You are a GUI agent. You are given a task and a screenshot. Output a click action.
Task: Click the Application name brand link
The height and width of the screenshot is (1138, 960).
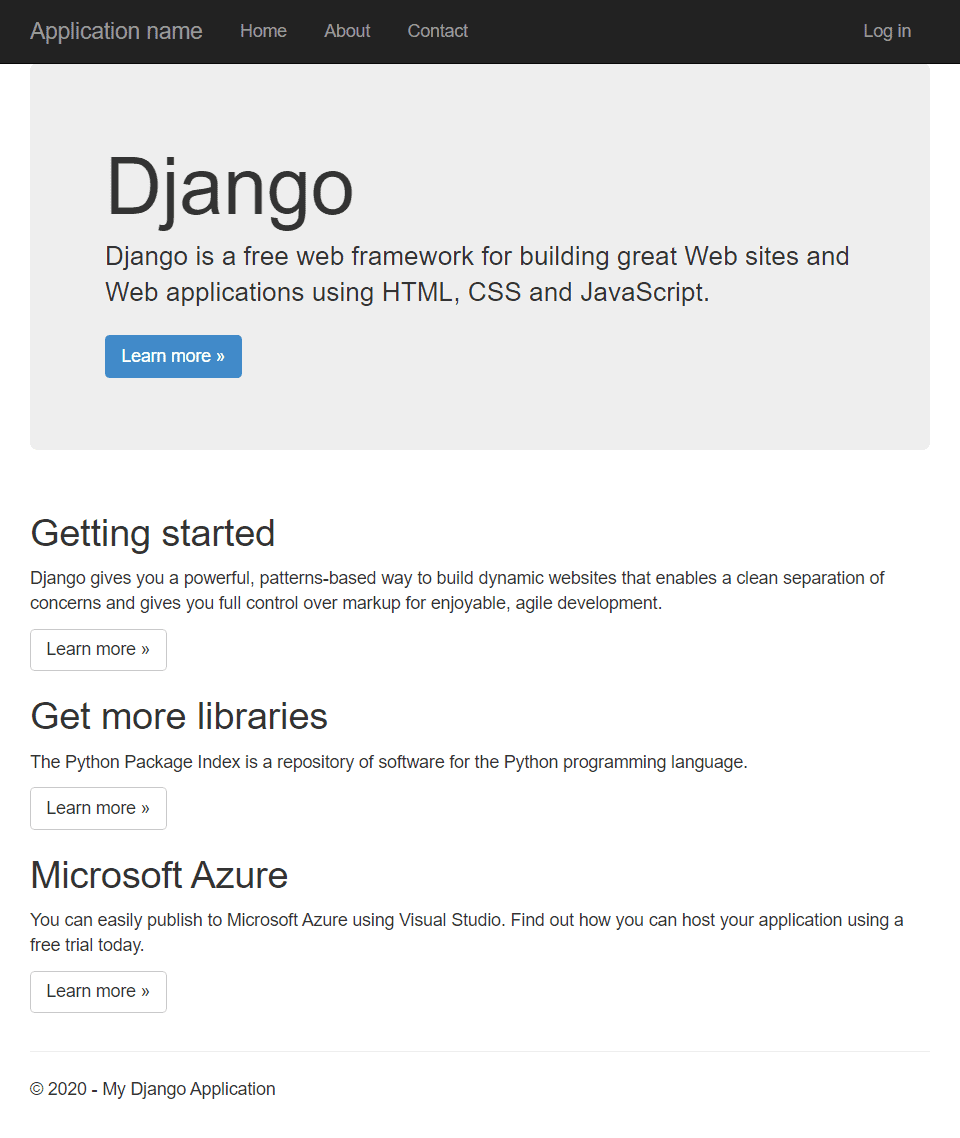(116, 31)
